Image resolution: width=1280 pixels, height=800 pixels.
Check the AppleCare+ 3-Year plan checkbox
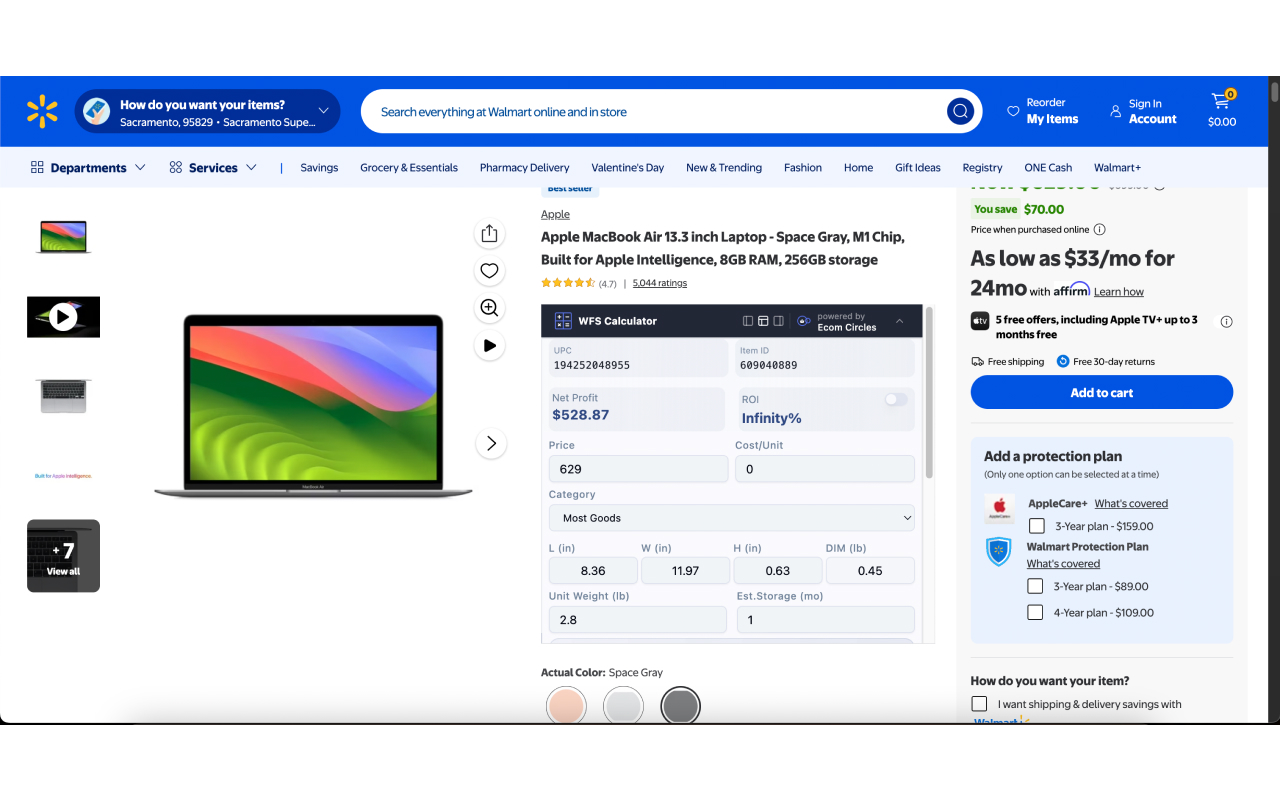click(x=1036, y=525)
